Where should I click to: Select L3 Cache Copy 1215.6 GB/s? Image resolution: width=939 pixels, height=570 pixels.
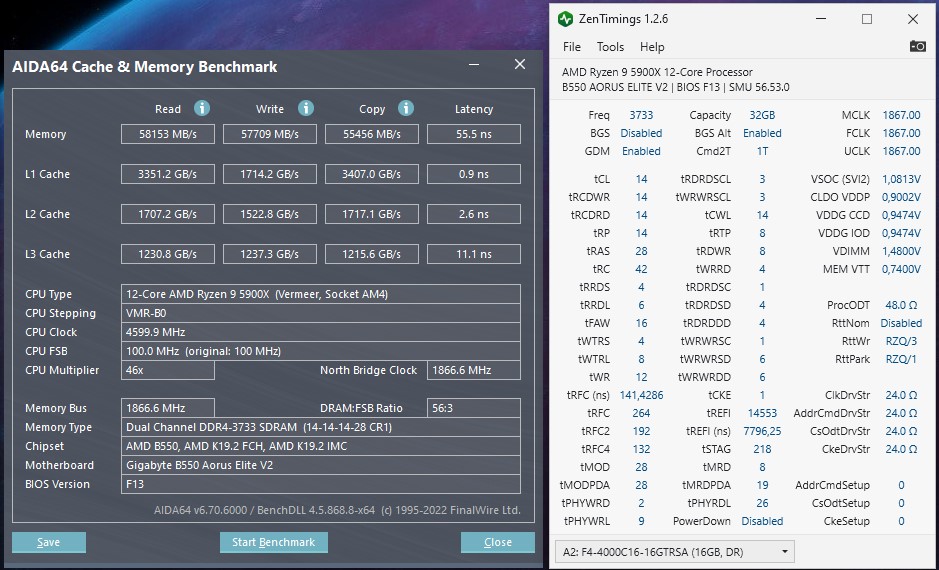[x=372, y=254]
